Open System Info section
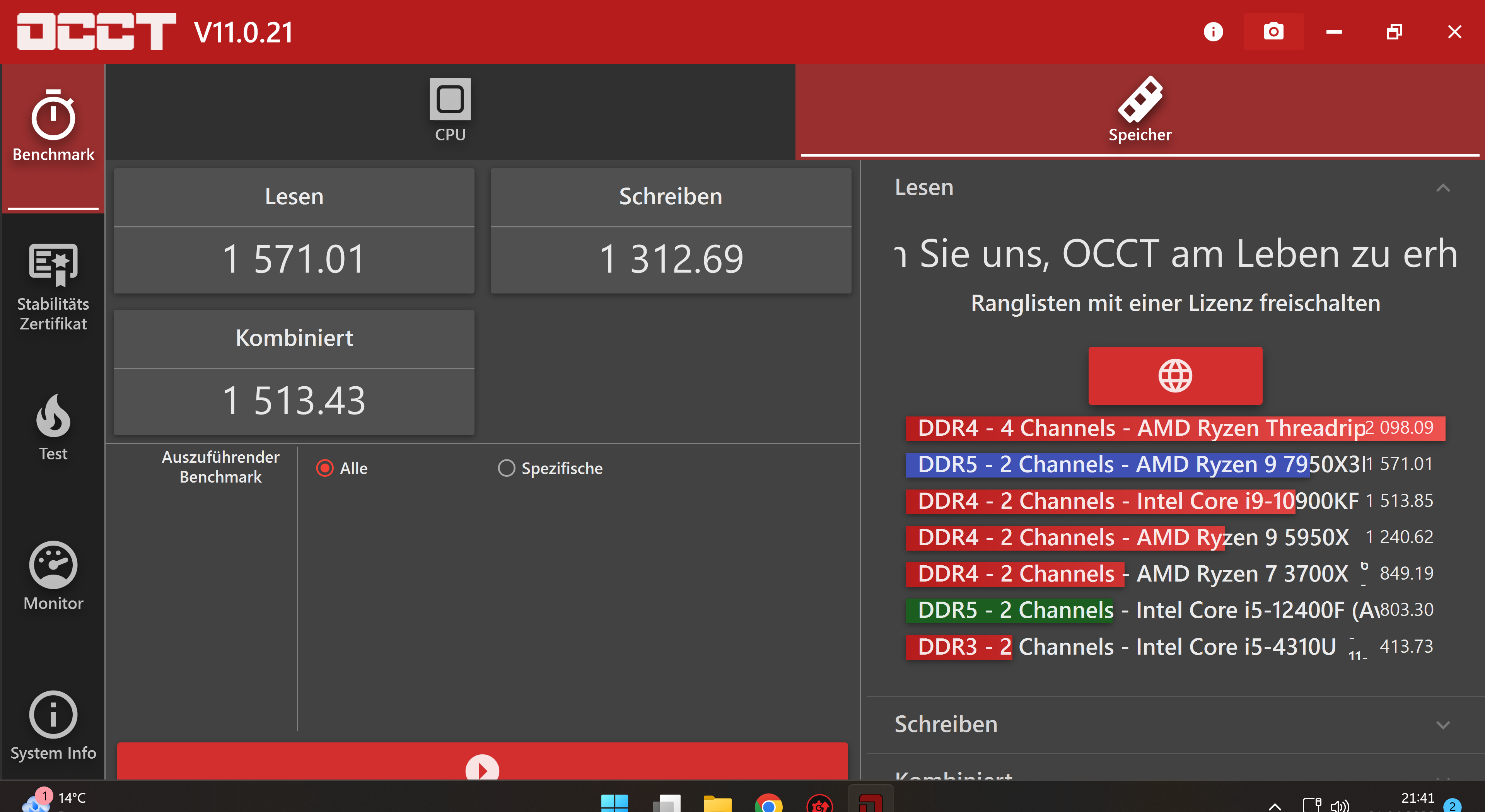1485x812 pixels. coord(53,725)
